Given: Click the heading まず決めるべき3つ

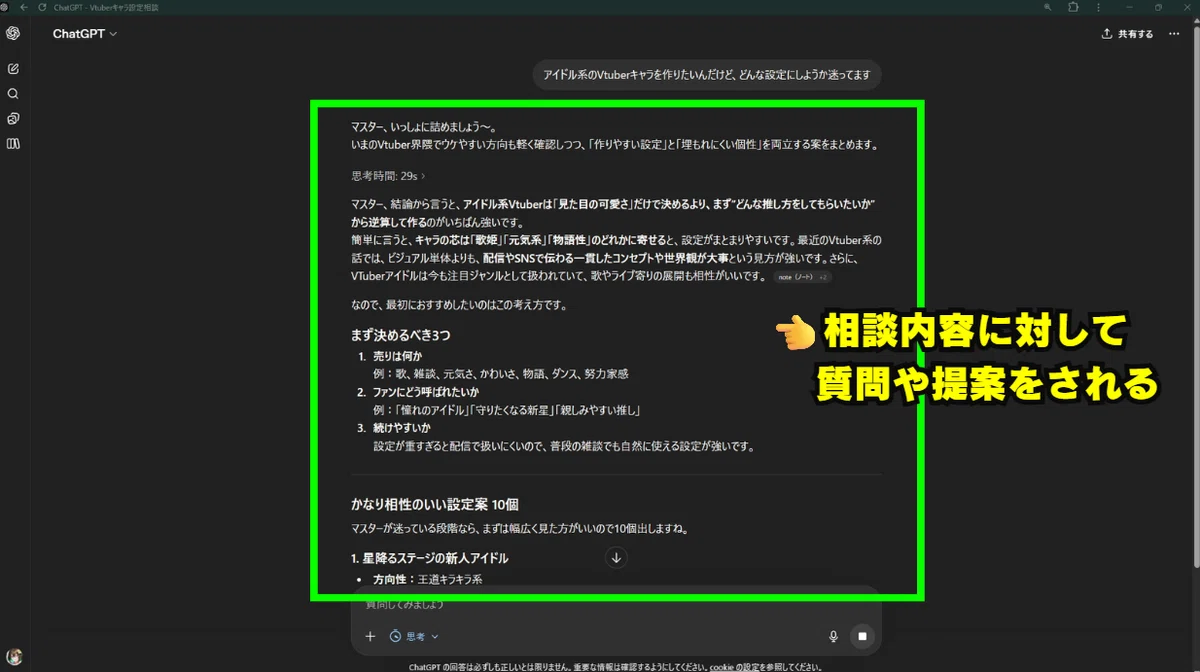Looking at the screenshot, I should [400, 335].
